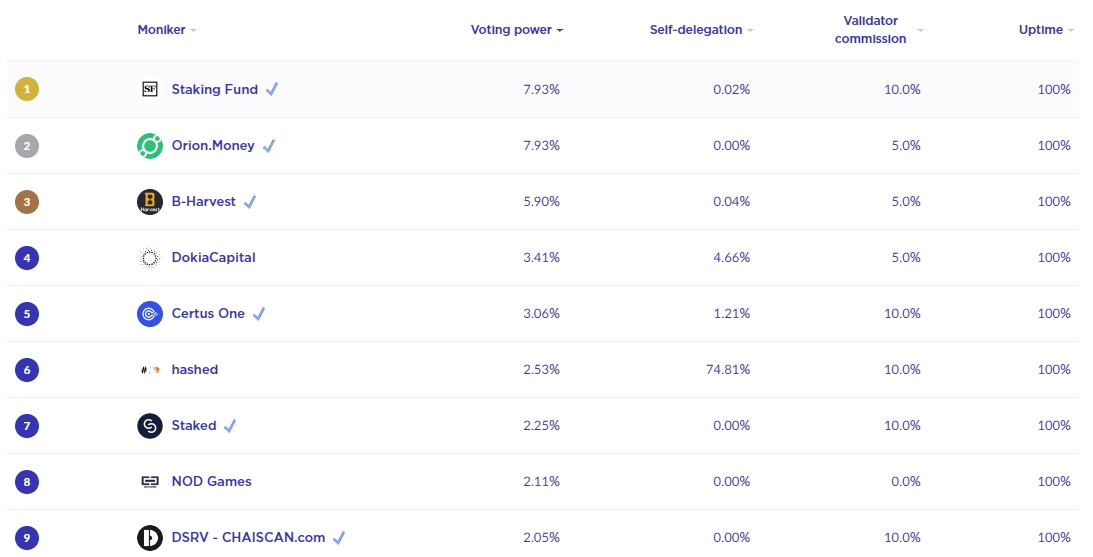Open the DokiaCapital validator link
1093x557 pixels.
coord(213,258)
